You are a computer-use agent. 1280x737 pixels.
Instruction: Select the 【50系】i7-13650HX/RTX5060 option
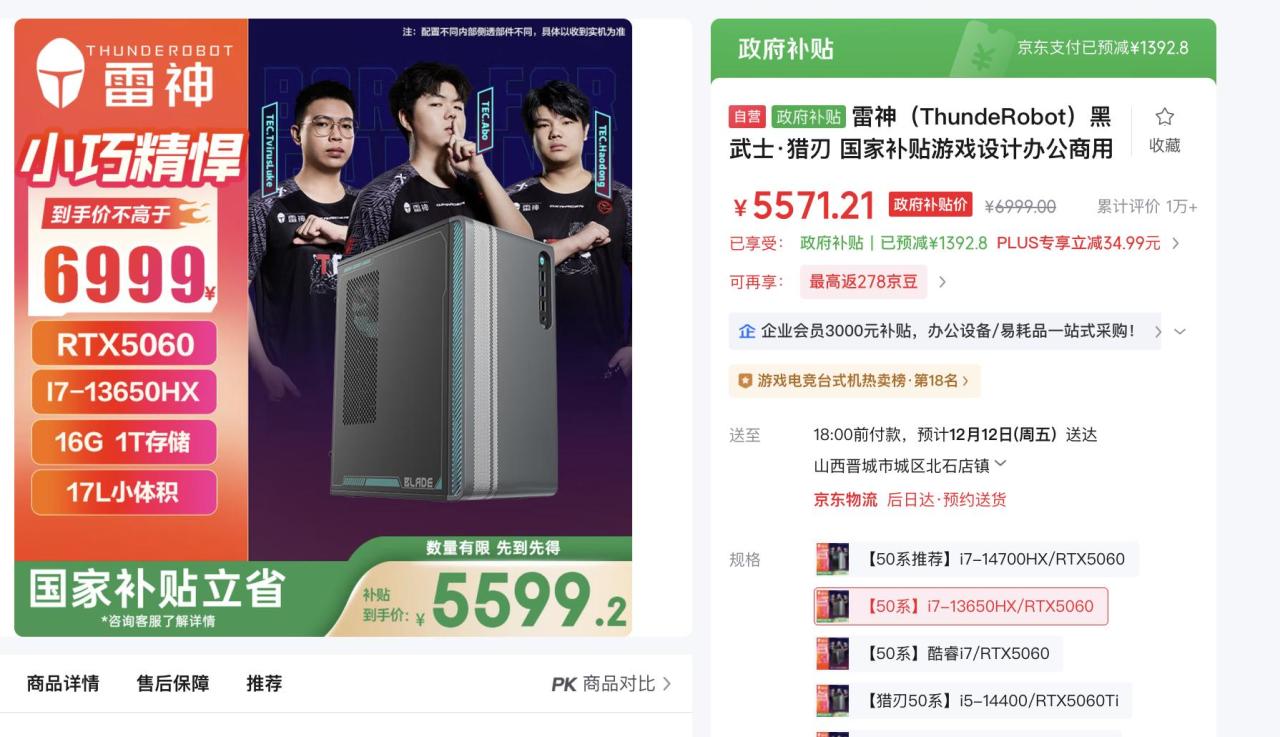[x=961, y=606]
